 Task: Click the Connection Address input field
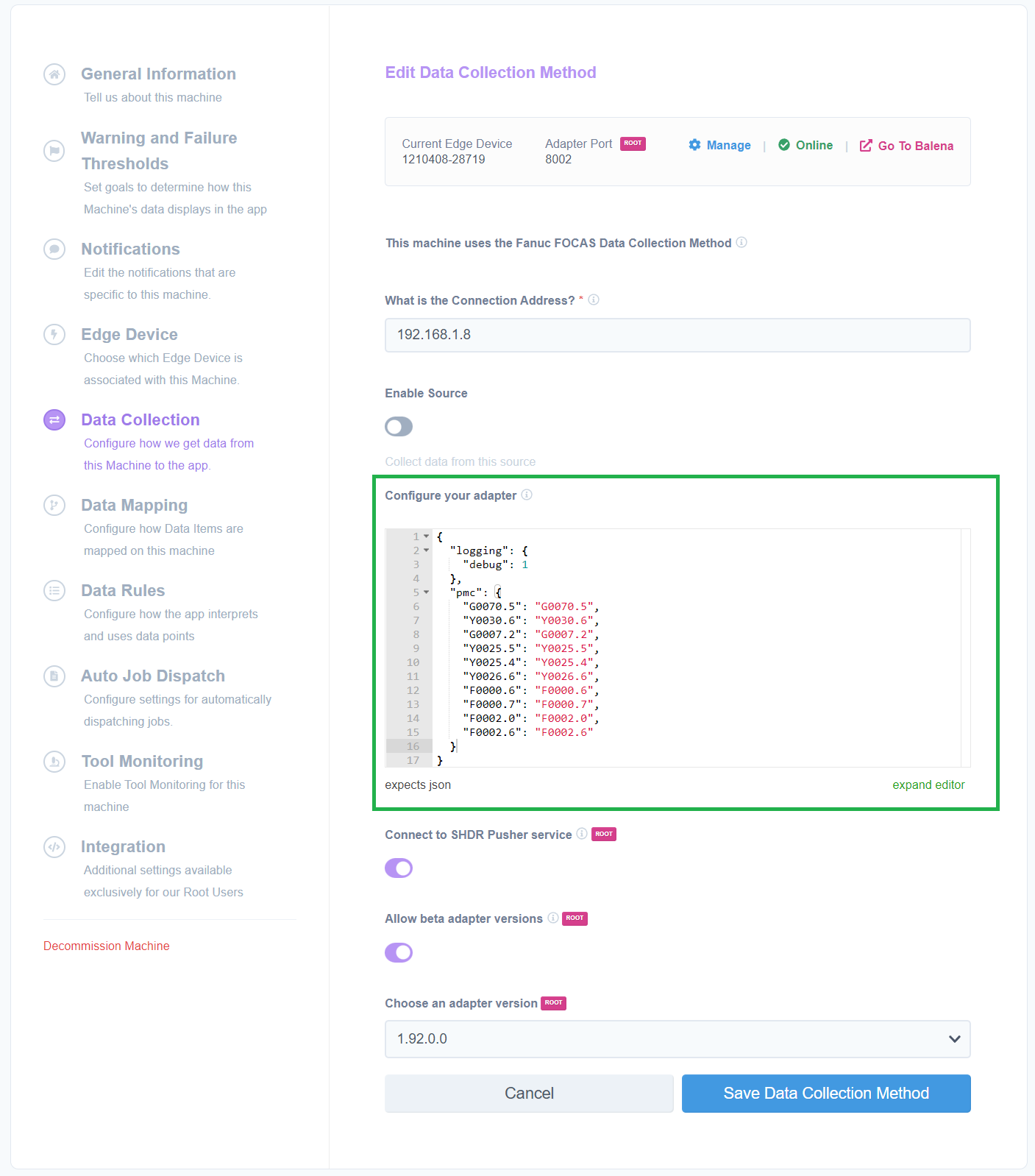677,335
